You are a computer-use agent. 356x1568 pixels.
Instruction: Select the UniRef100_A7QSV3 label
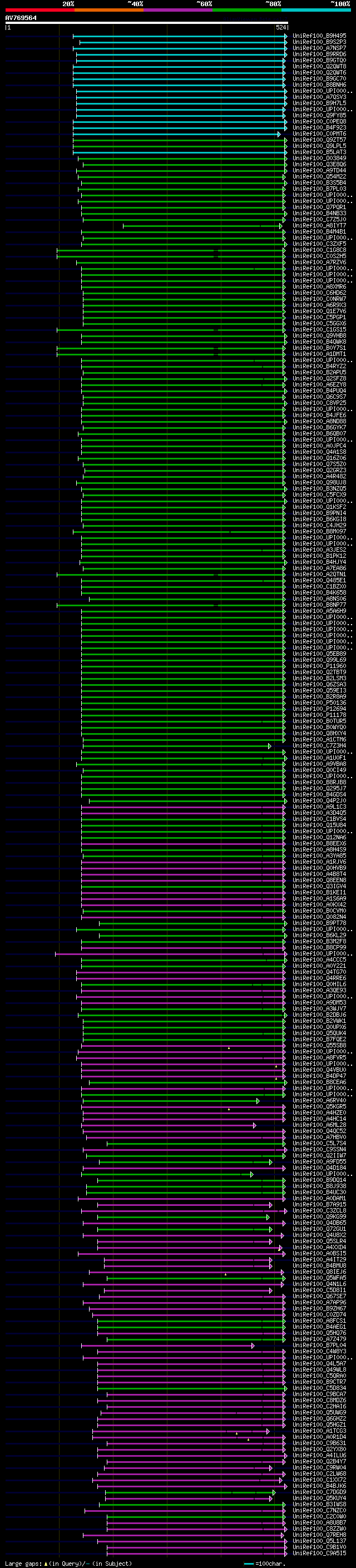click(x=319, y=97)
